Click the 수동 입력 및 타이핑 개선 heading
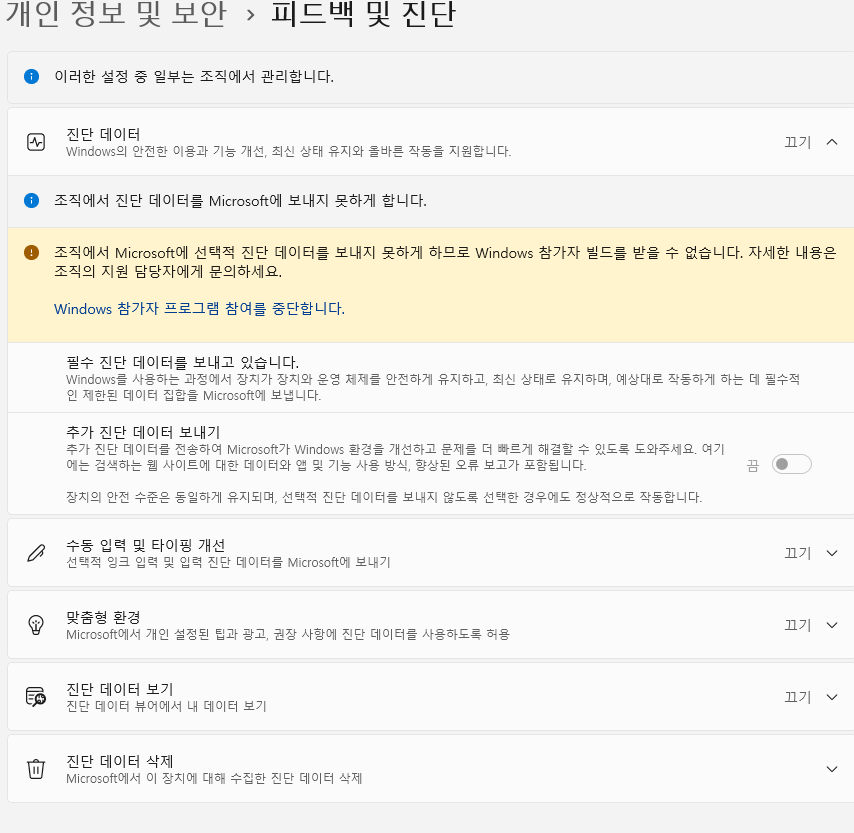 (x=145, y=545)
